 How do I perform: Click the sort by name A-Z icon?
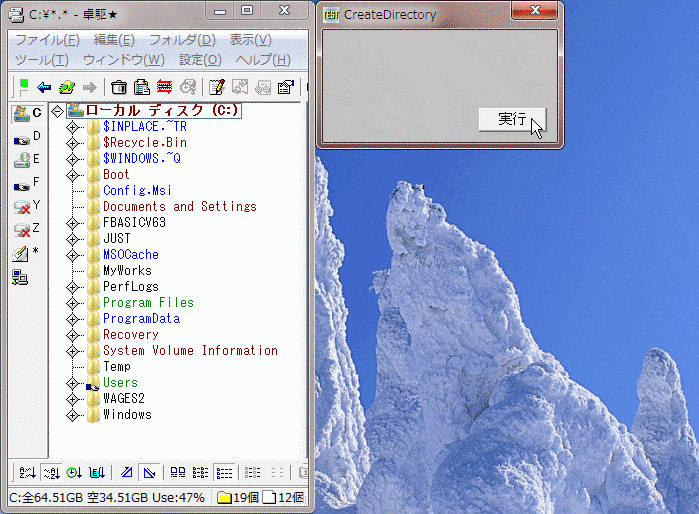coord(28,472)
